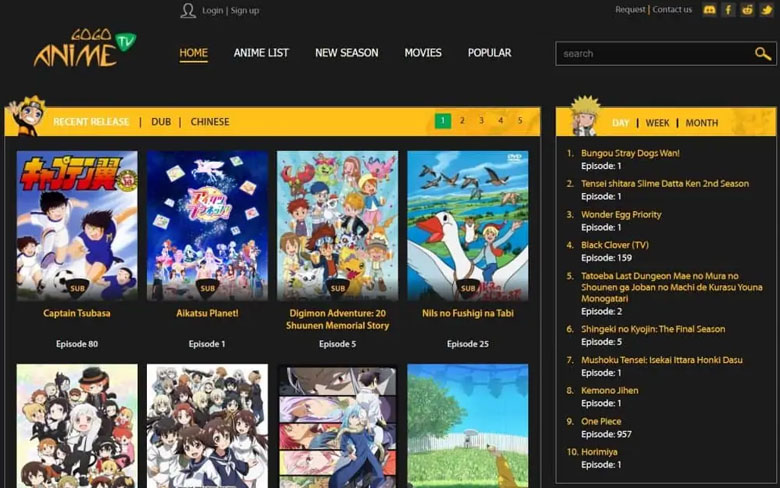Click Episode 80 under Captain Tsubasa
Screen dimensions: 780x488
click(x=77, y=344)
